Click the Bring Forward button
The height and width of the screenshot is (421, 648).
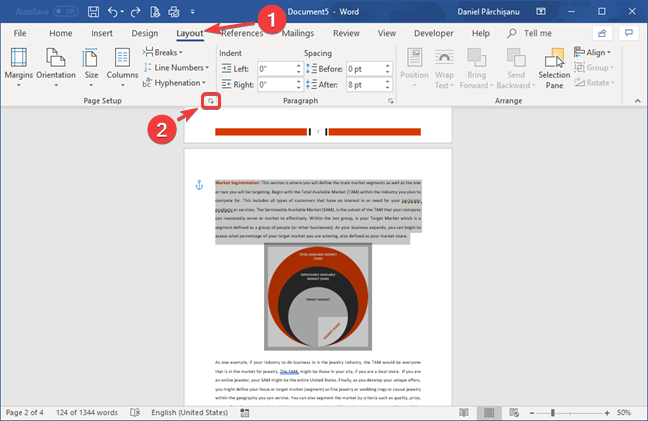pos(476,67)
